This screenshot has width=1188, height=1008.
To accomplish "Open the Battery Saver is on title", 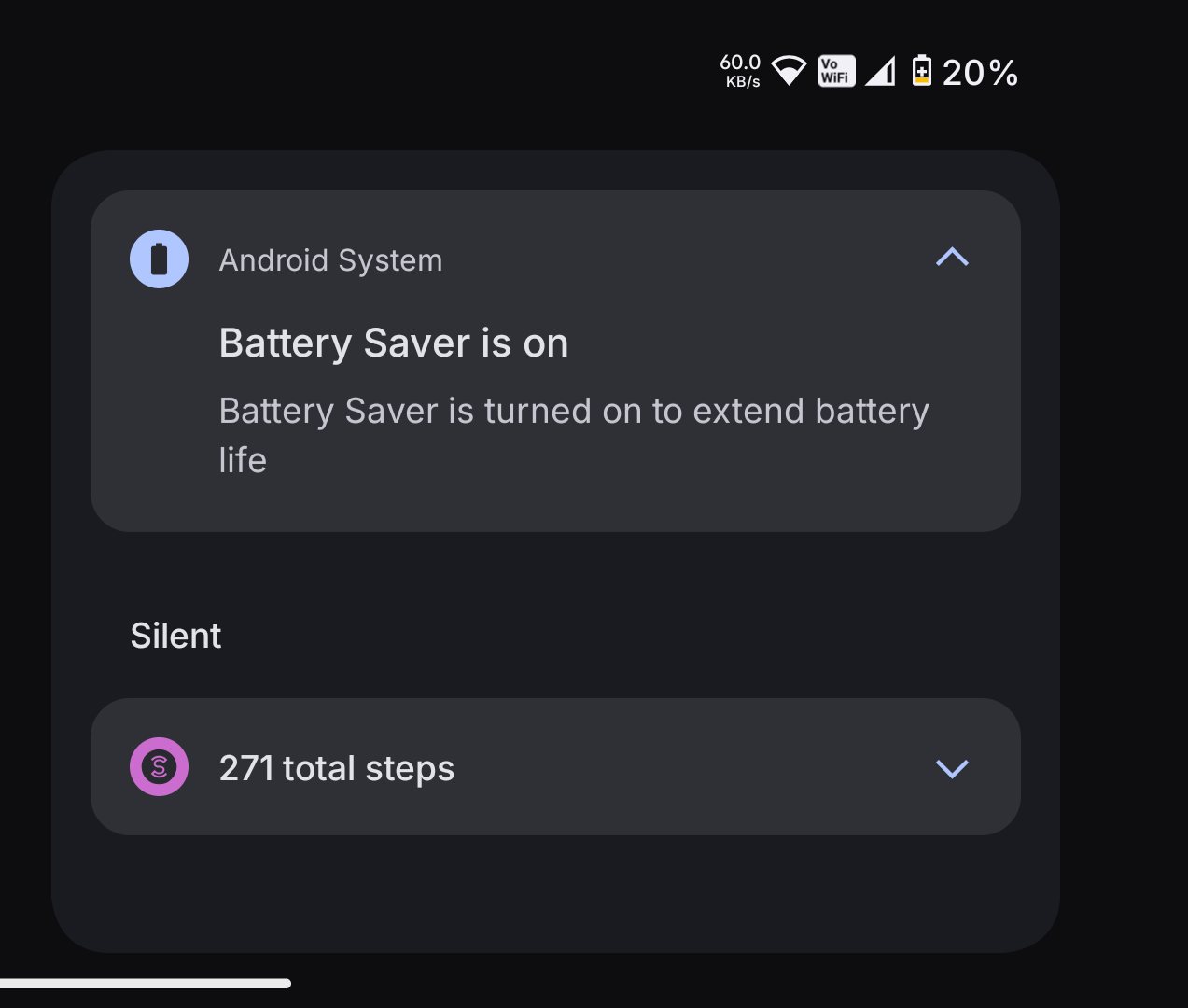I will click(x=393, y=343).
